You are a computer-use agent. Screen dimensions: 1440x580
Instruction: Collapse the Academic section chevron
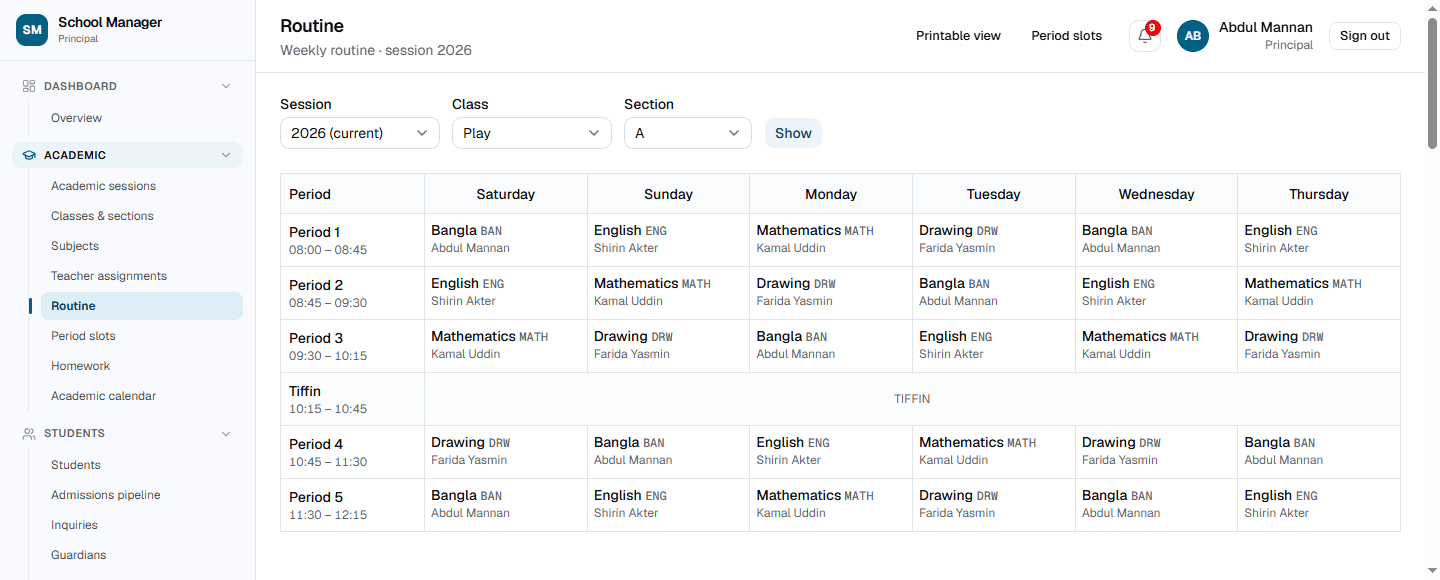click(x=226, y=155)
